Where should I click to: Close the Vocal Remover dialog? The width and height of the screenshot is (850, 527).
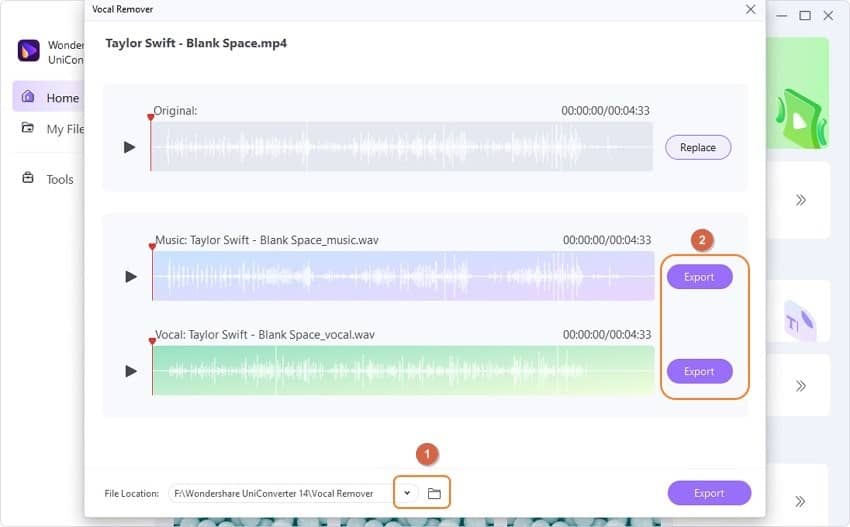point(750,9)
